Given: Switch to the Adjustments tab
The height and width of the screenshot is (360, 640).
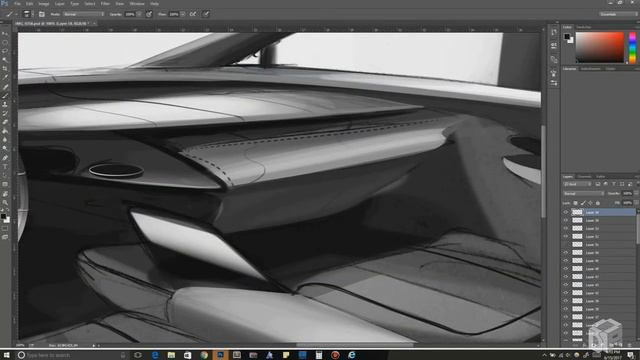Looking at the screenshot, I should click(x=591, y=69).
